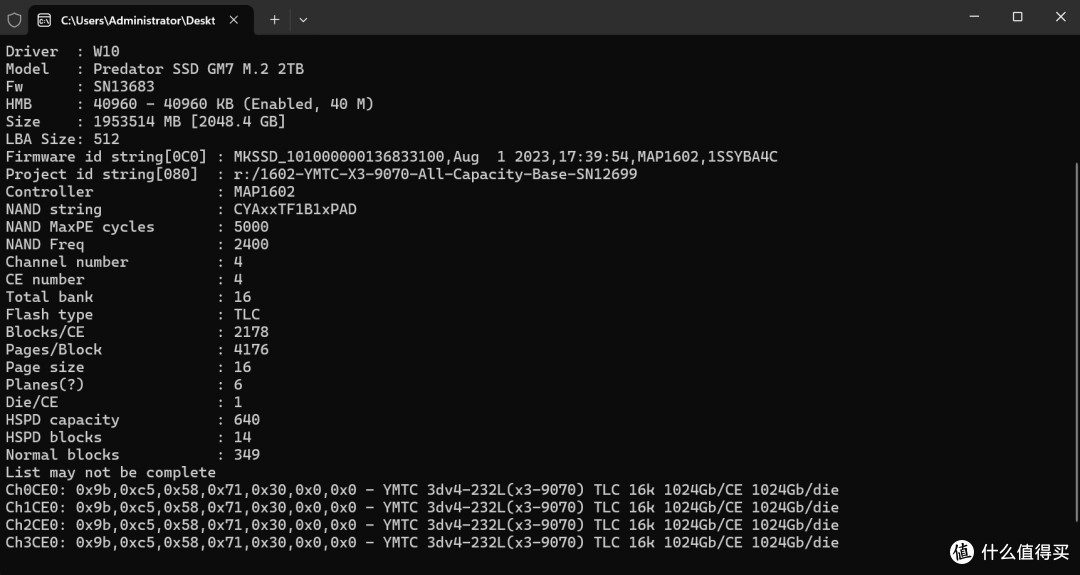Click the Controller value MAP1602
Viewport: 1080px width, 575px height.
(x=264, y=192)
